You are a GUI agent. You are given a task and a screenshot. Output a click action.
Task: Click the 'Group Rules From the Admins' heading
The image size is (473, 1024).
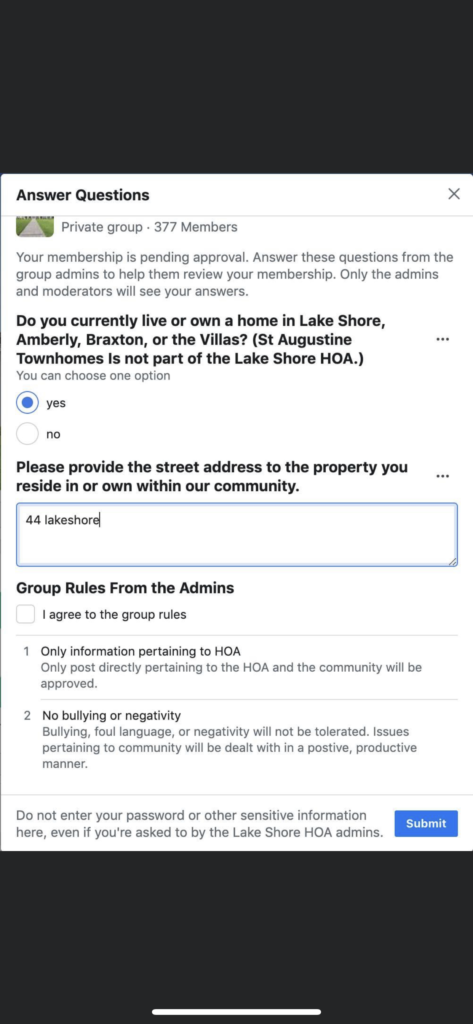click(x=125, y=588)
